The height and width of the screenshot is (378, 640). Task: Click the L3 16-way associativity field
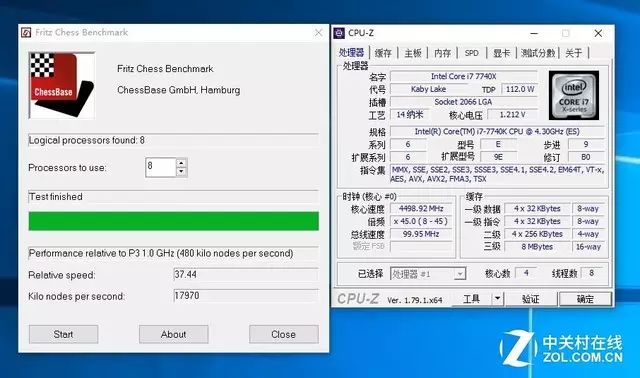coord(588,247)
